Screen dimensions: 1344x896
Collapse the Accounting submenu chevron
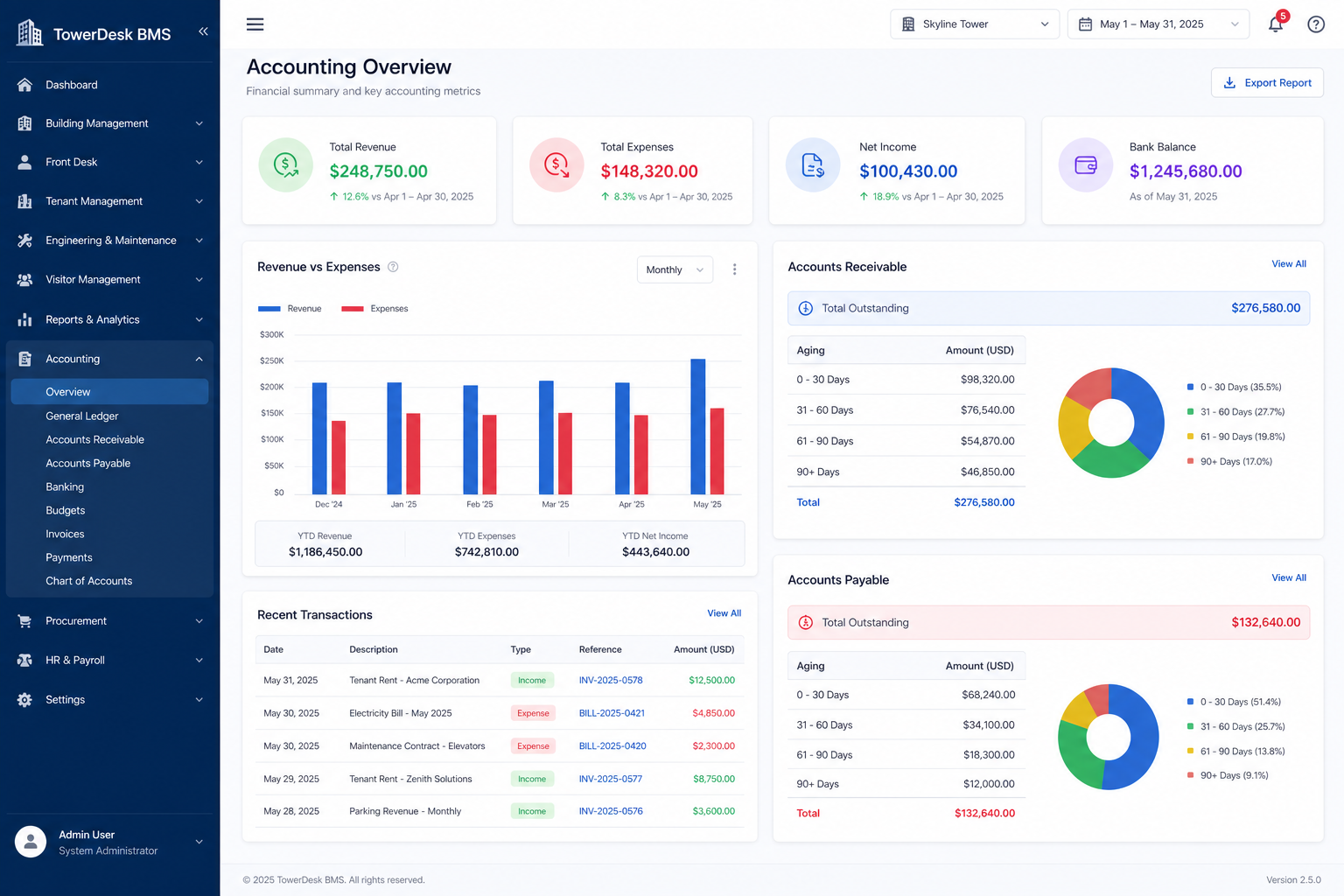199,359
